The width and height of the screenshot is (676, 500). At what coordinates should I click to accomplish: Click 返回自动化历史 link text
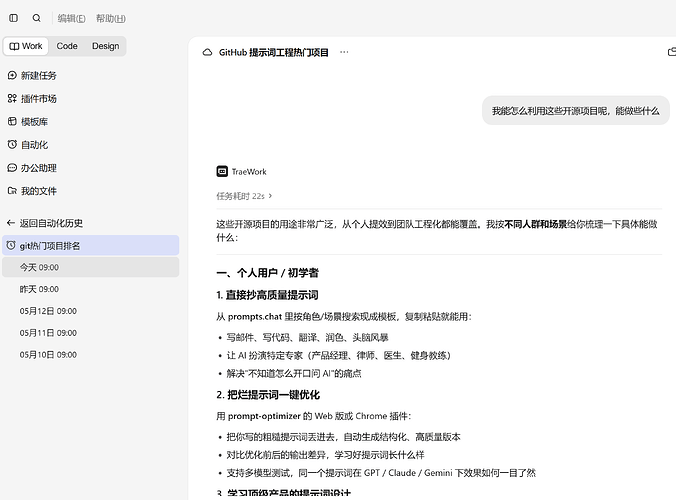coord(51,223)
